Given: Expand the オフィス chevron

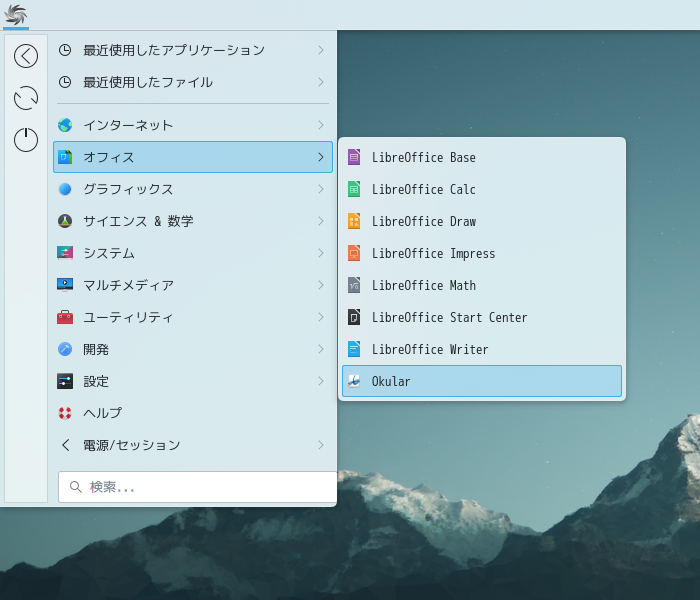Looking at the screenshot, I should tap(321, 157).
